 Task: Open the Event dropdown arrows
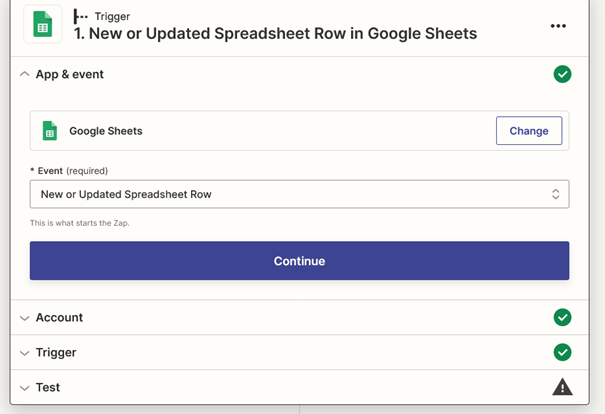(x=555, y=194)
